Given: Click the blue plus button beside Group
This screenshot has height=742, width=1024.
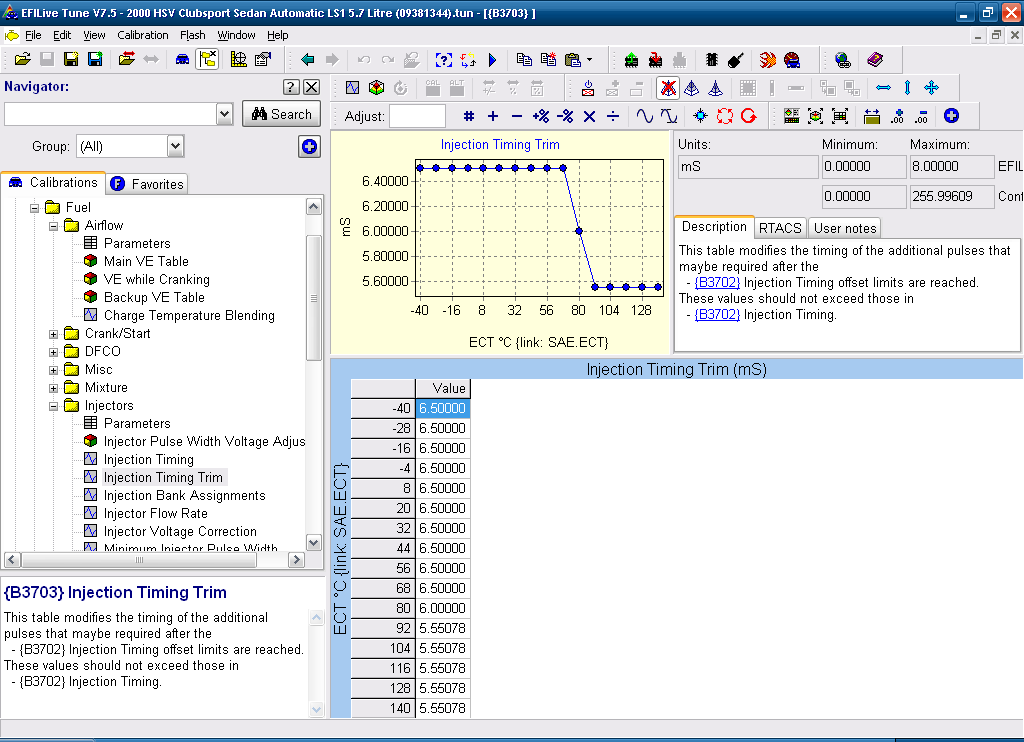Looking at the screenshot, I should point(310,146).
